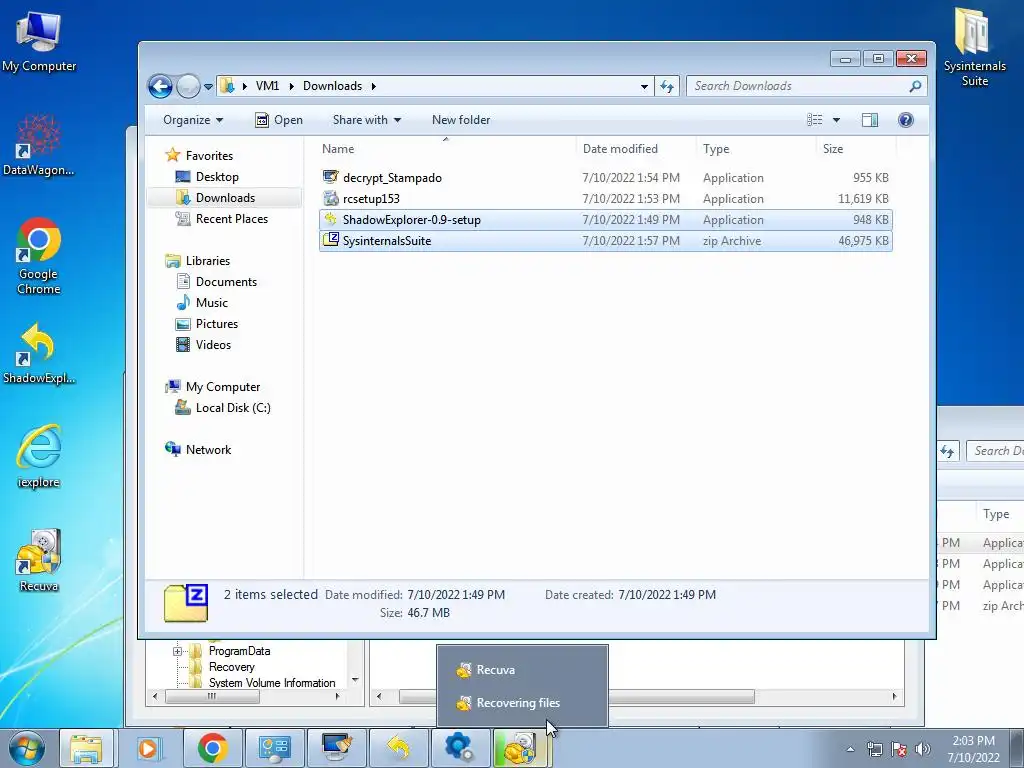Click the VM1 breadcrumb in address bar
1024x768 pixels.
267,86
